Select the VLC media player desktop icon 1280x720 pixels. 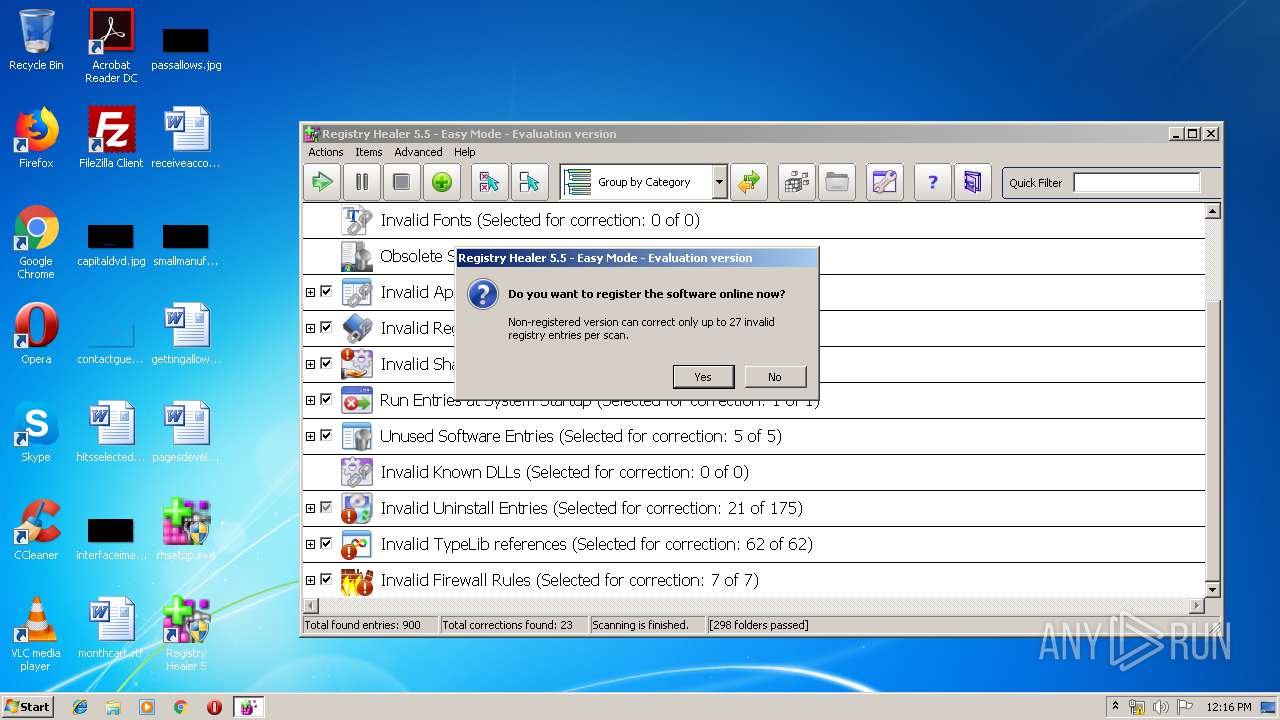36,634
